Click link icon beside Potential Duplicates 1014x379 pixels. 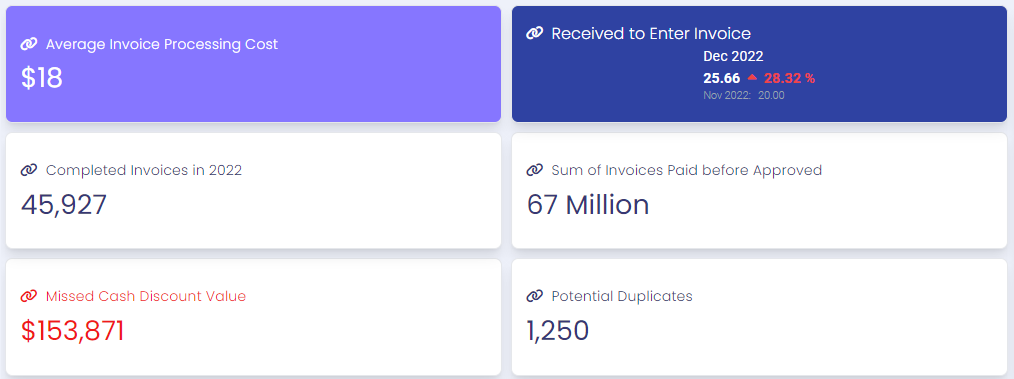534,296
